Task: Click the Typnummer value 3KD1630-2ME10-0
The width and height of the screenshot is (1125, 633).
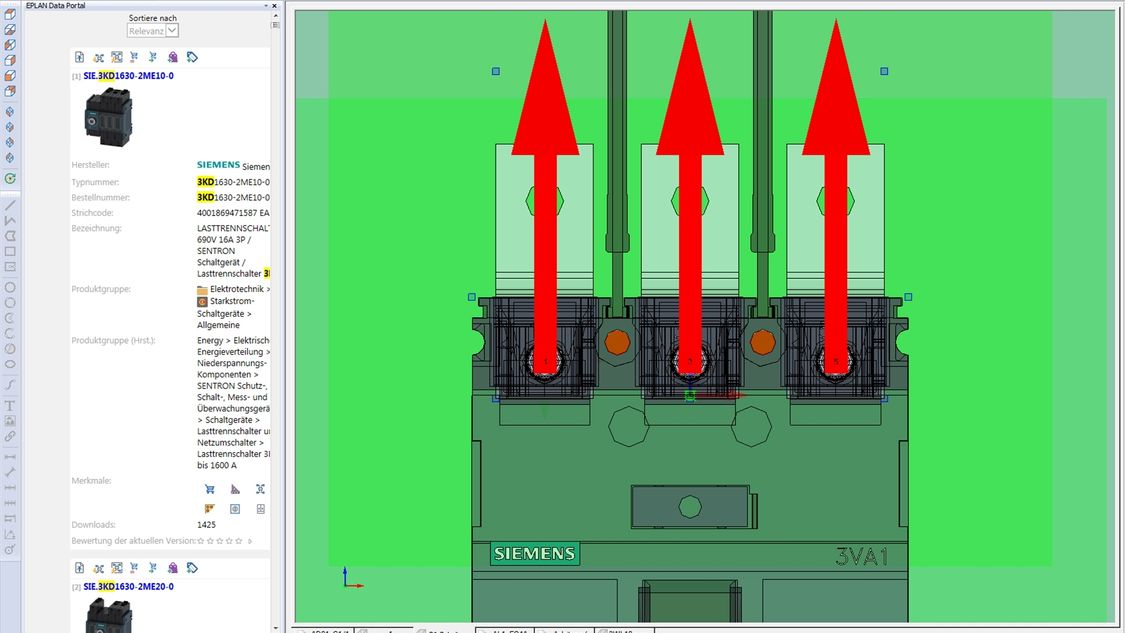Action: click(x=233, y=182)
